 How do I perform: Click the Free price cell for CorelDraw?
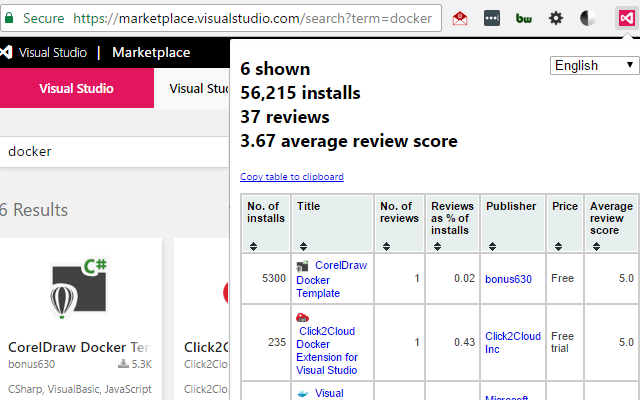click(x=565, y=278)
